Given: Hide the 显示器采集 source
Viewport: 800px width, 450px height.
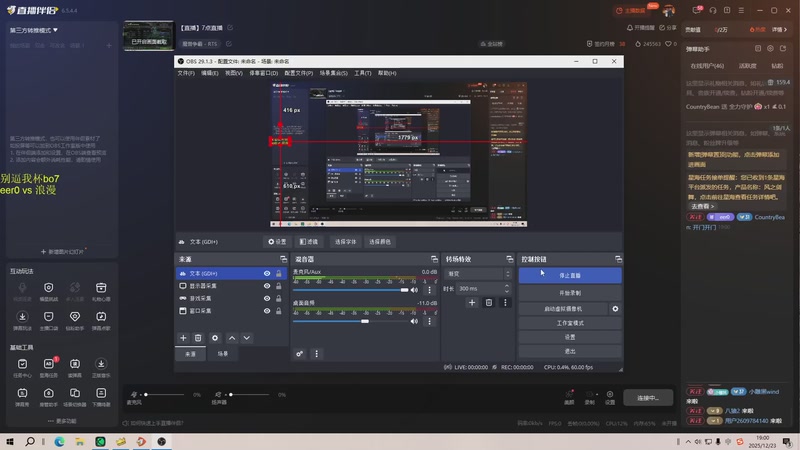Looking at the screenshot, I should (x=267, y=286).
